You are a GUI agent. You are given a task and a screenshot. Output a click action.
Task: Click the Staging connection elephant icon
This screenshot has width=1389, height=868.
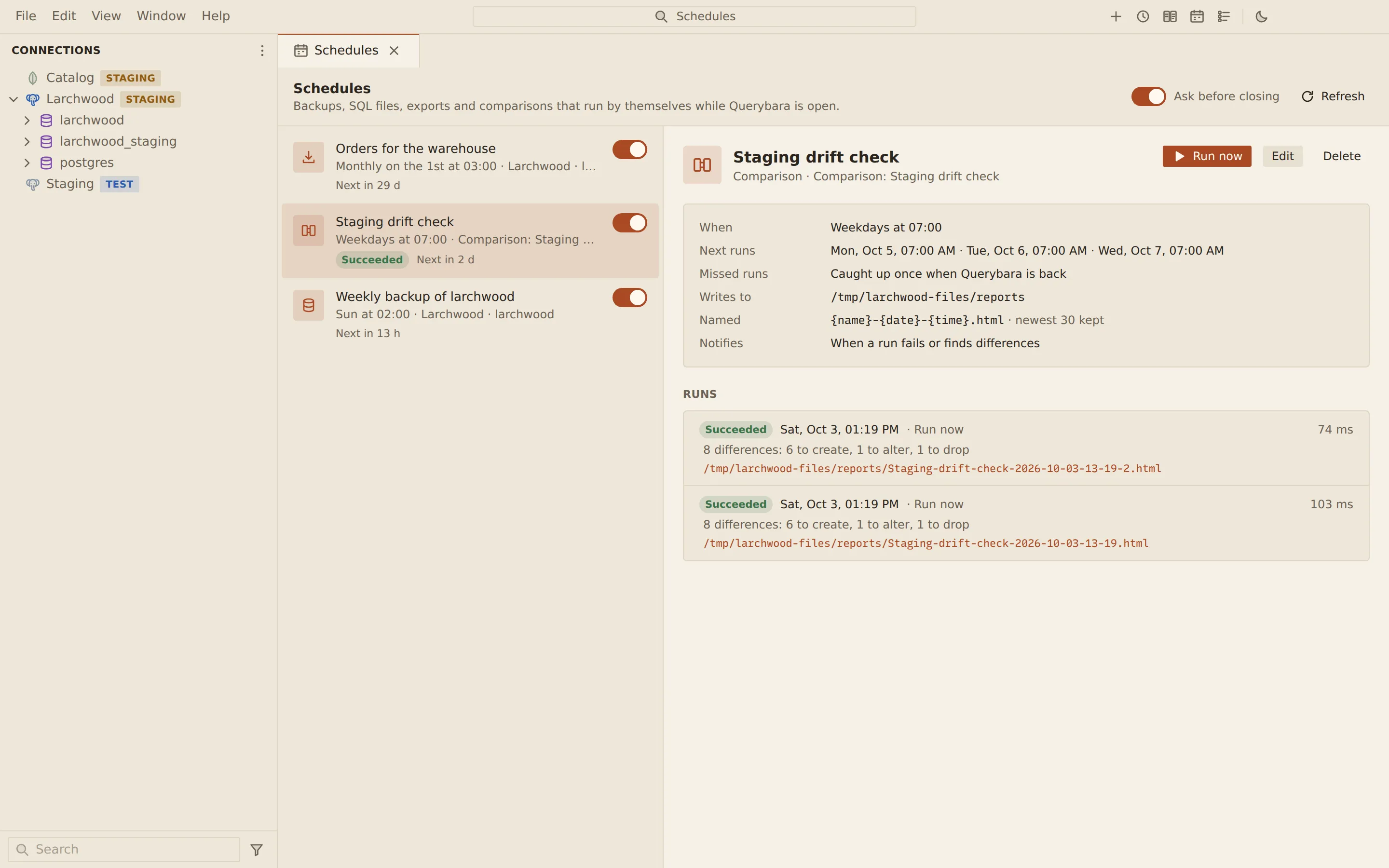[33, 184]
